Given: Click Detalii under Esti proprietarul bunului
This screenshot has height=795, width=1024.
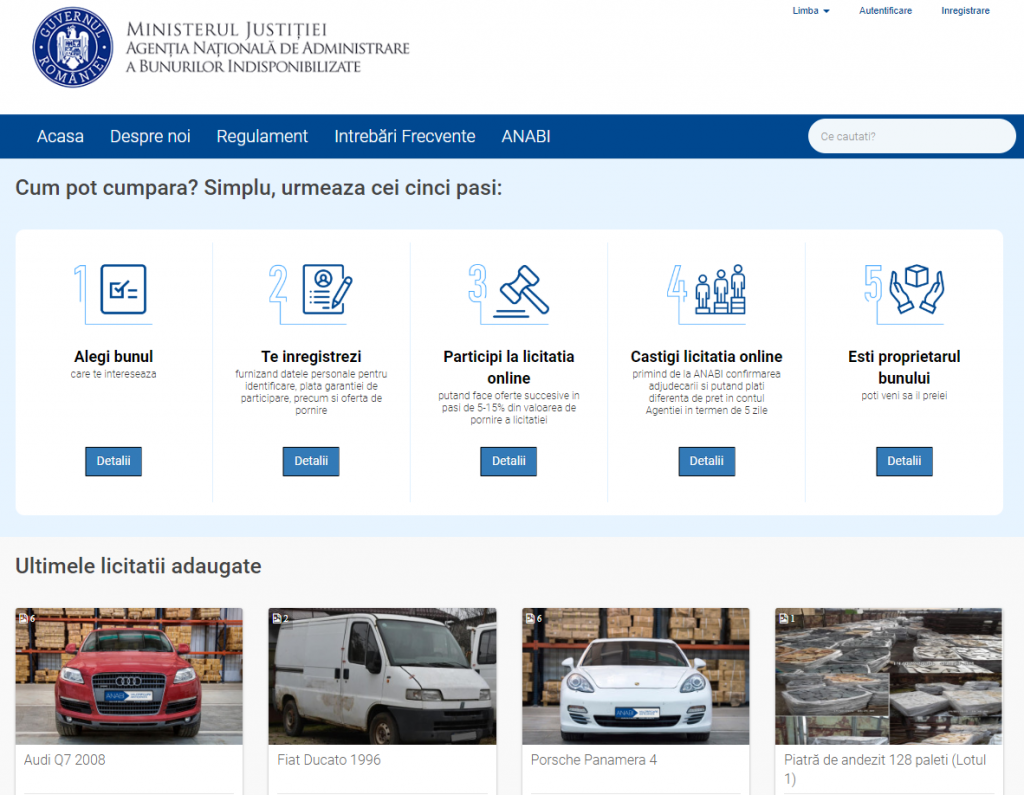Looking at the screenshot, I should [904, 461].
